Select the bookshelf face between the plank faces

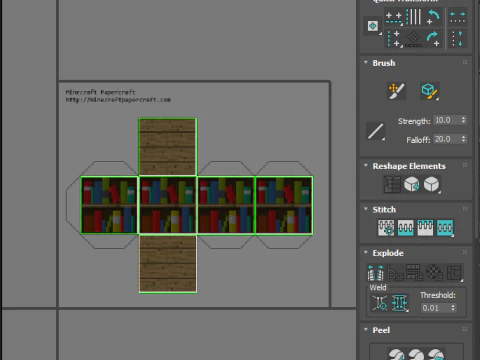(168, 205)
